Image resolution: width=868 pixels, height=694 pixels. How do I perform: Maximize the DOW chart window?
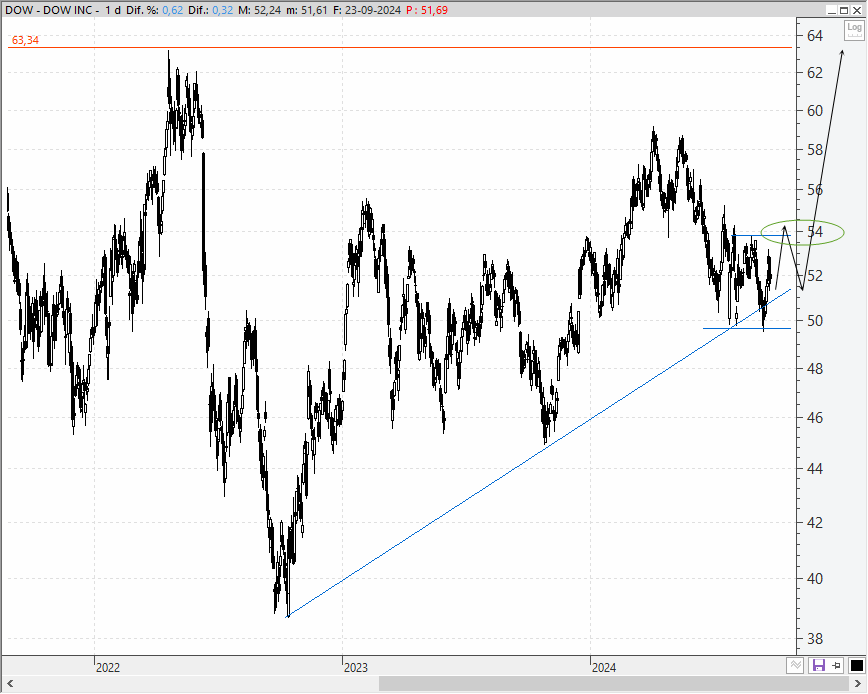844,10
